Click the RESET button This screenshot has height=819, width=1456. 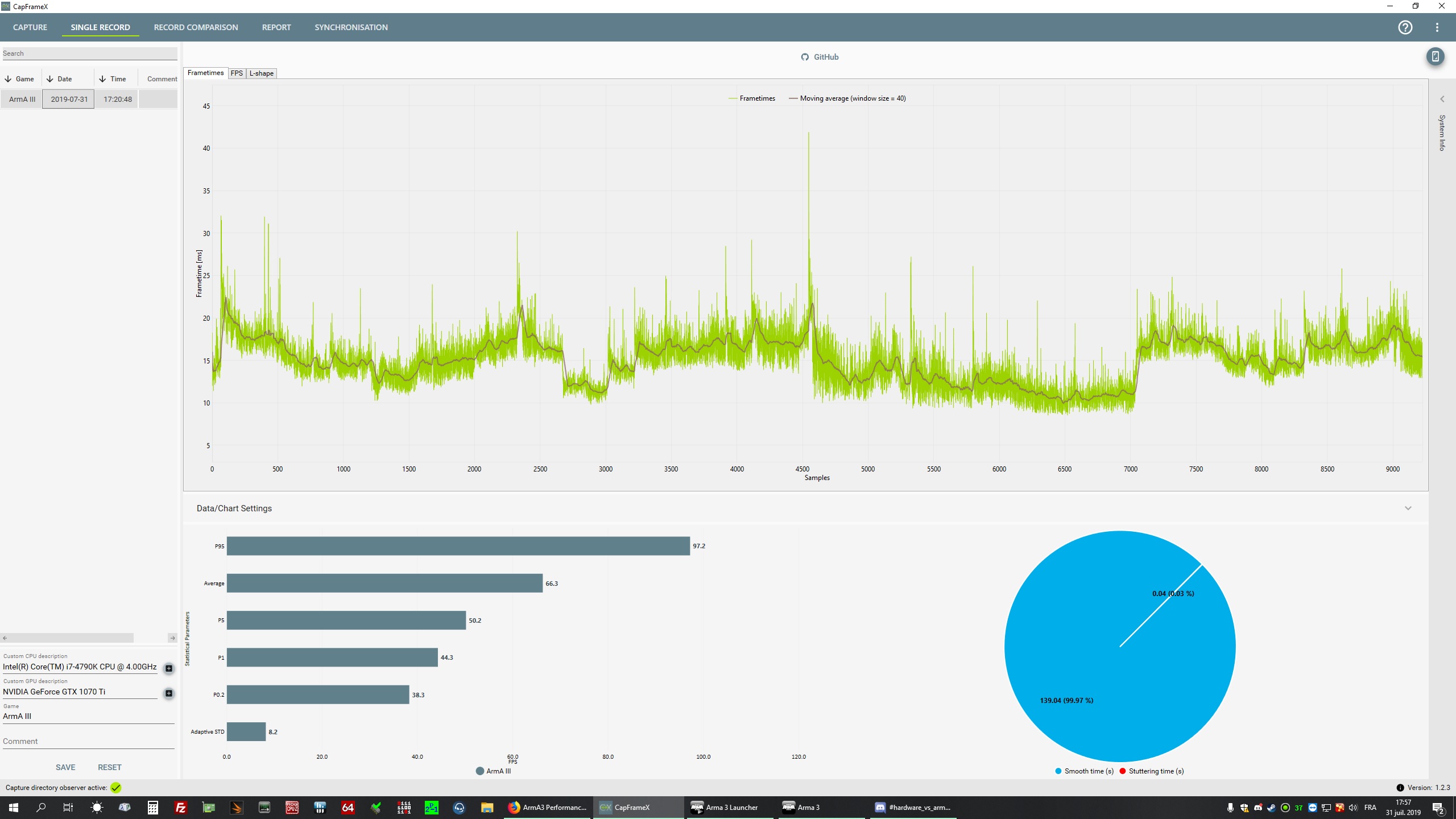pos(109,767)
